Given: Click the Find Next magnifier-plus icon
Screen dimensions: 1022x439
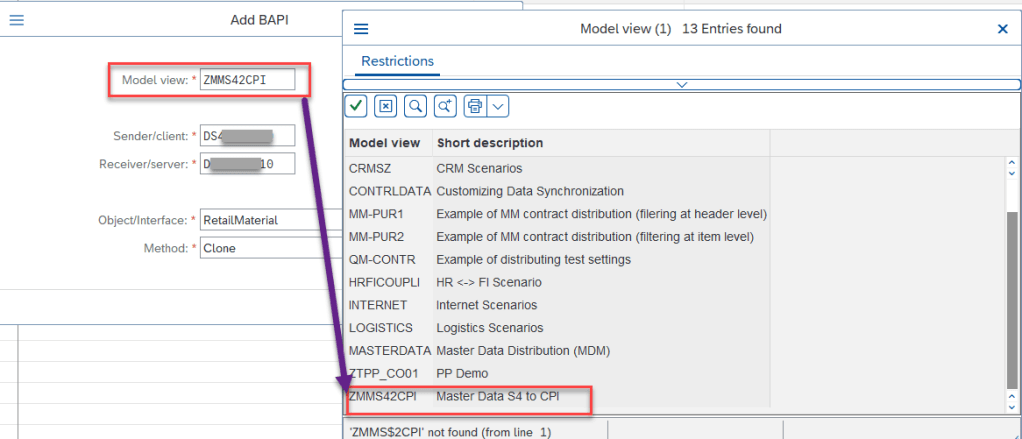Looking at the screenshot, I should click(446, 106).
